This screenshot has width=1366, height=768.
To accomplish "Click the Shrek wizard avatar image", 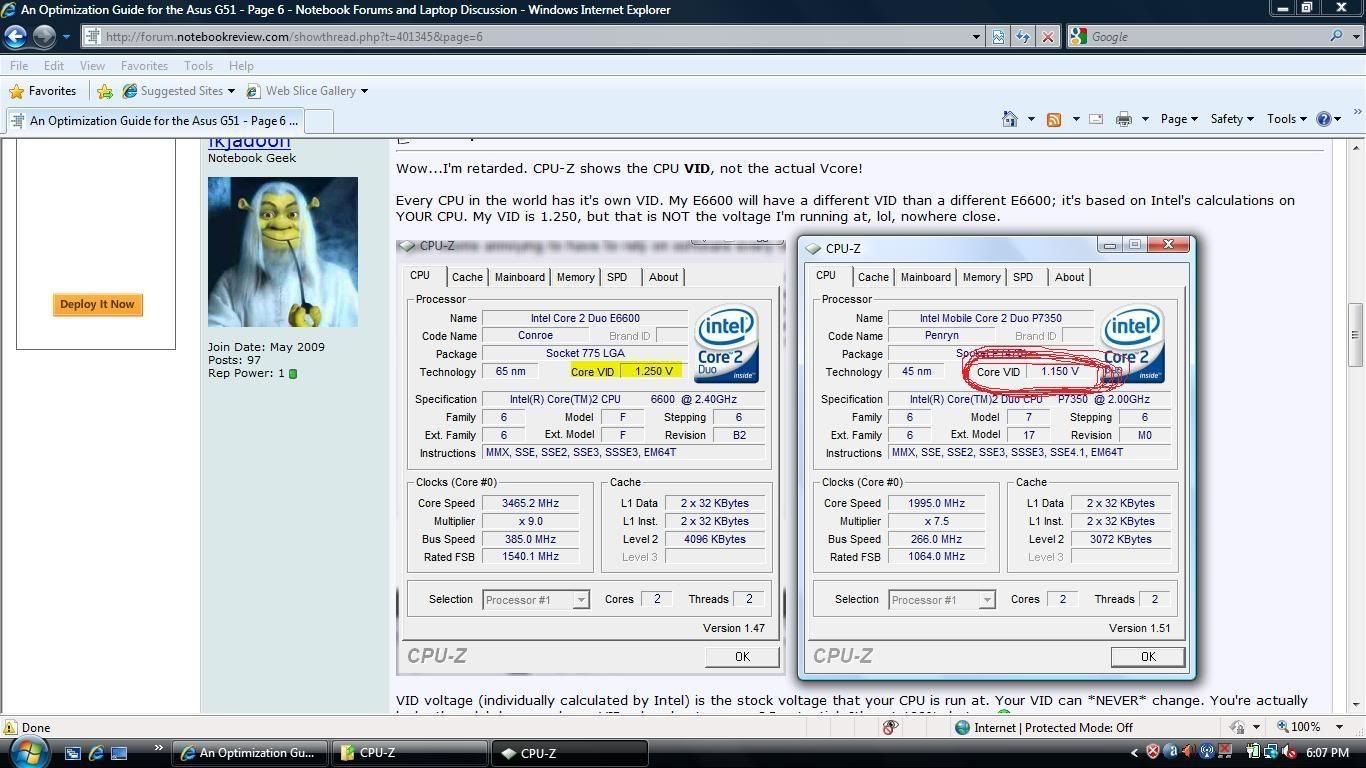I will (x=283, y=252).
